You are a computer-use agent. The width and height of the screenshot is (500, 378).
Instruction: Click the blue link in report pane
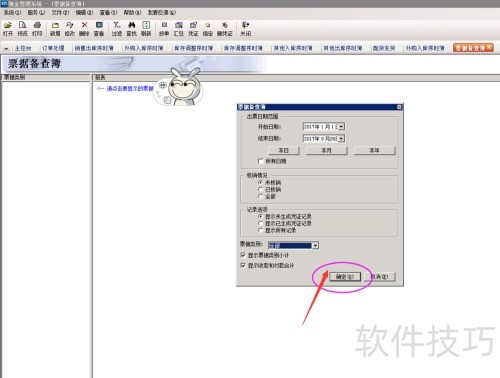pyautogui.click(x=130, y=88)
